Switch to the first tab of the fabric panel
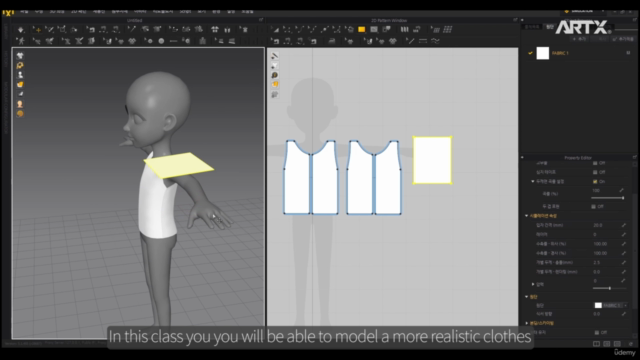 532,27
